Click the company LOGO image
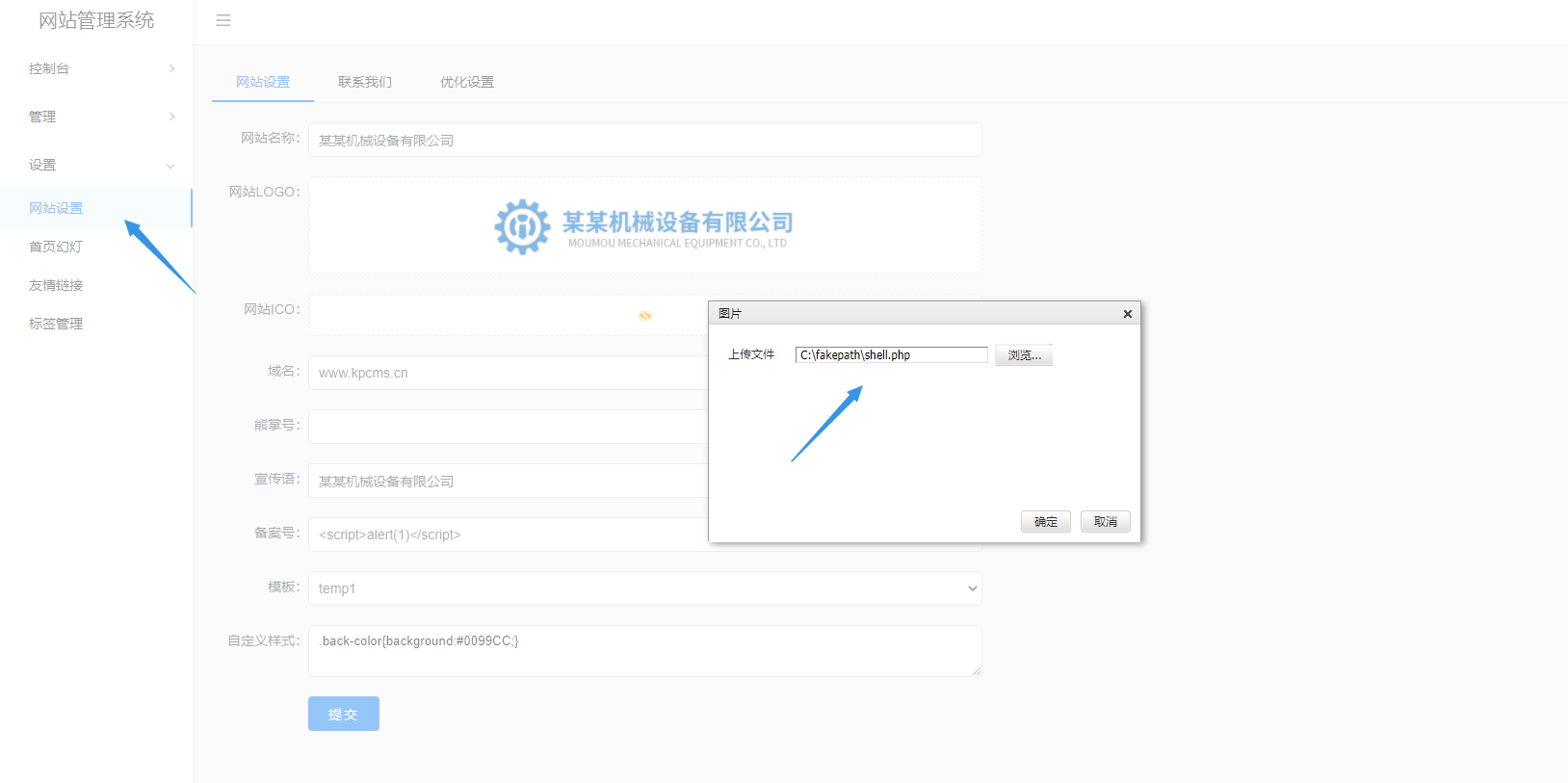The image size is (1568, 783). click(x=643, y=226)
